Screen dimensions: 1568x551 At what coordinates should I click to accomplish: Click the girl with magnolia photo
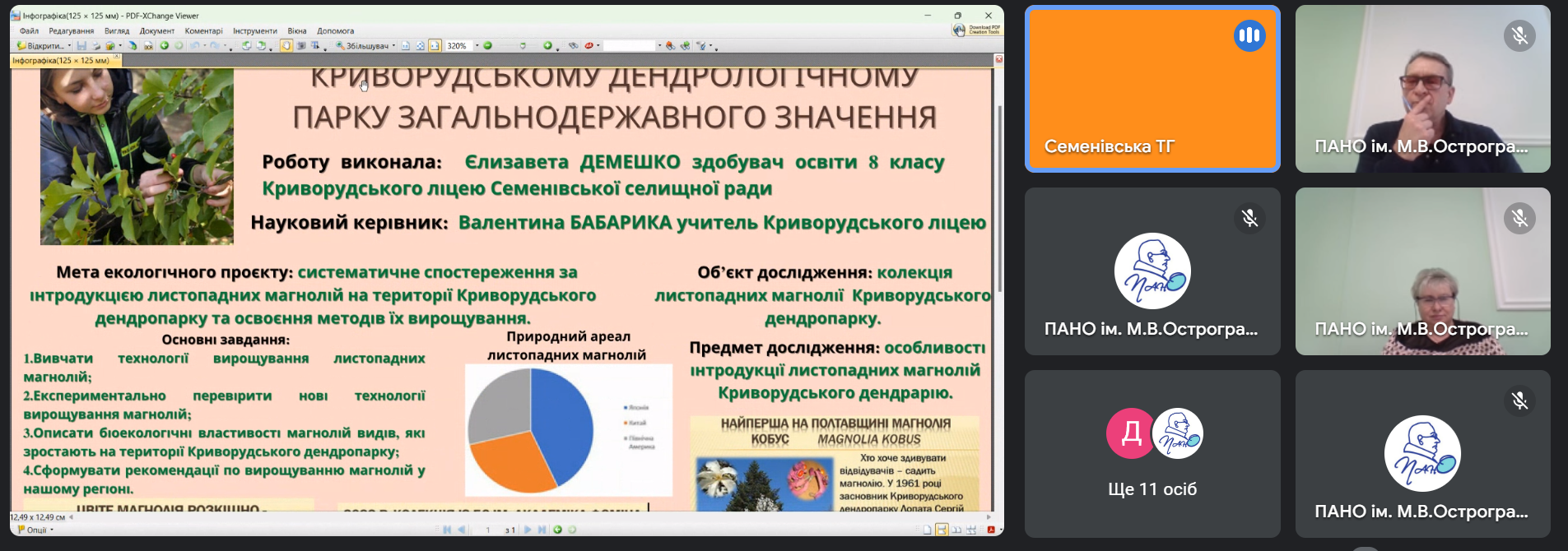137,156
